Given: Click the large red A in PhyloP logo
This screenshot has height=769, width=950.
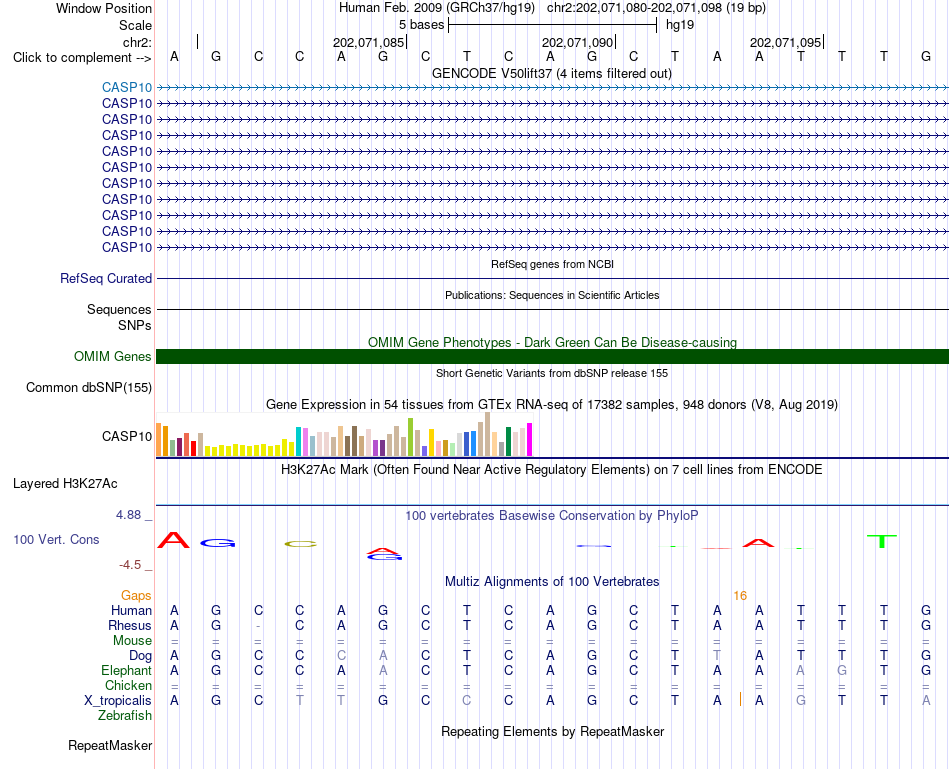Looking at the screenshot, I should click(173, 540).
